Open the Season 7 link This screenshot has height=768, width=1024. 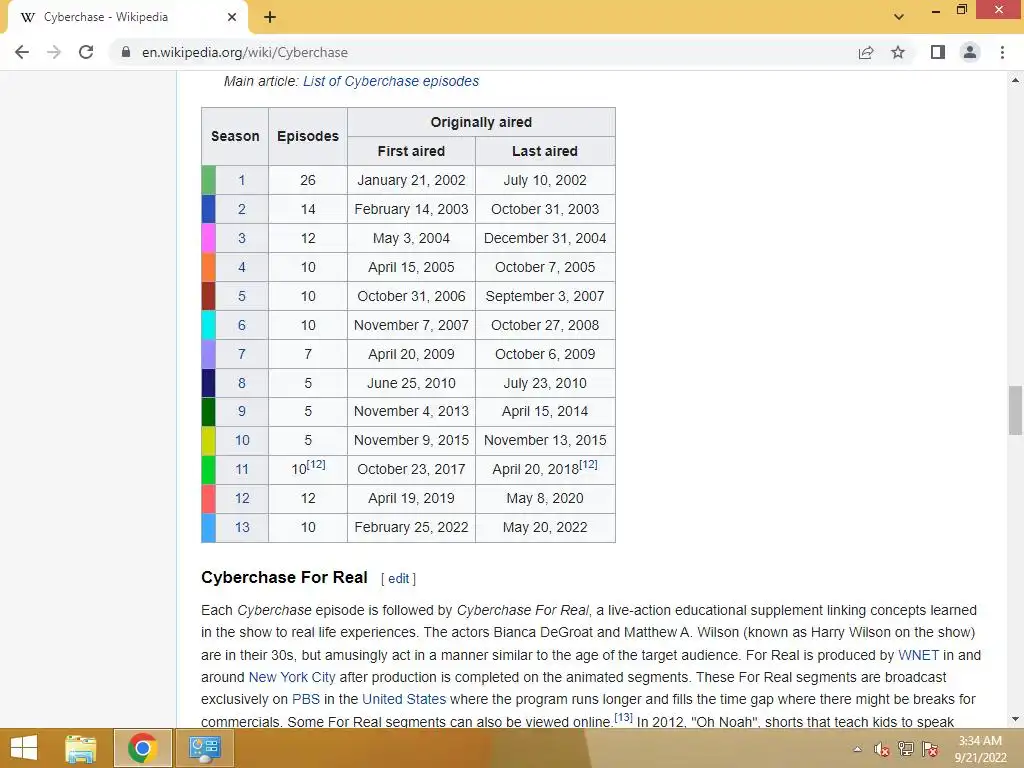tap(242, 354)
